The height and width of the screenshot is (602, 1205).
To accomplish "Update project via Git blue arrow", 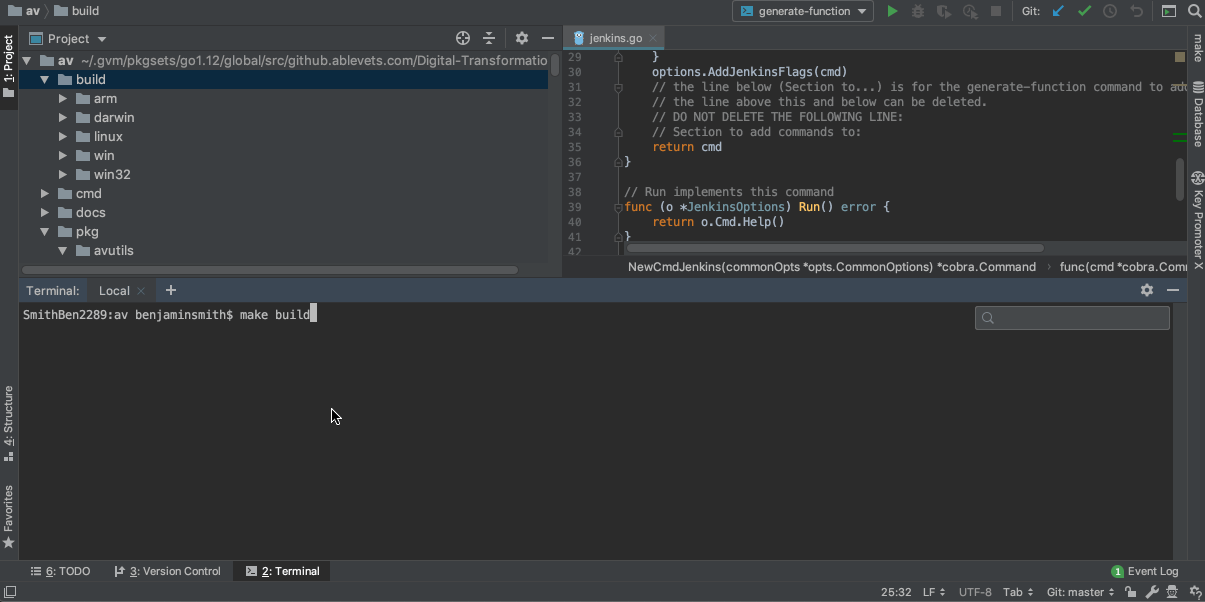I will (1058, 11).
